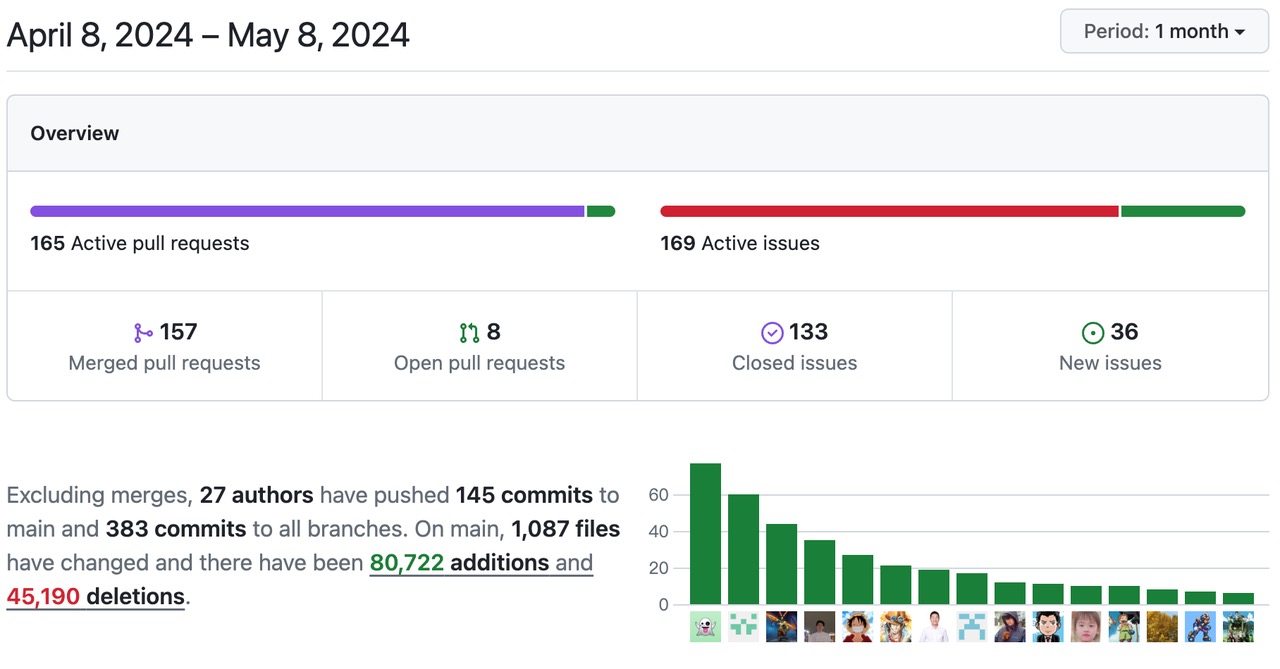This screenshot has height=669, width=1280.
Task: Click the chart axis label 40
Action: coord(658,532)
